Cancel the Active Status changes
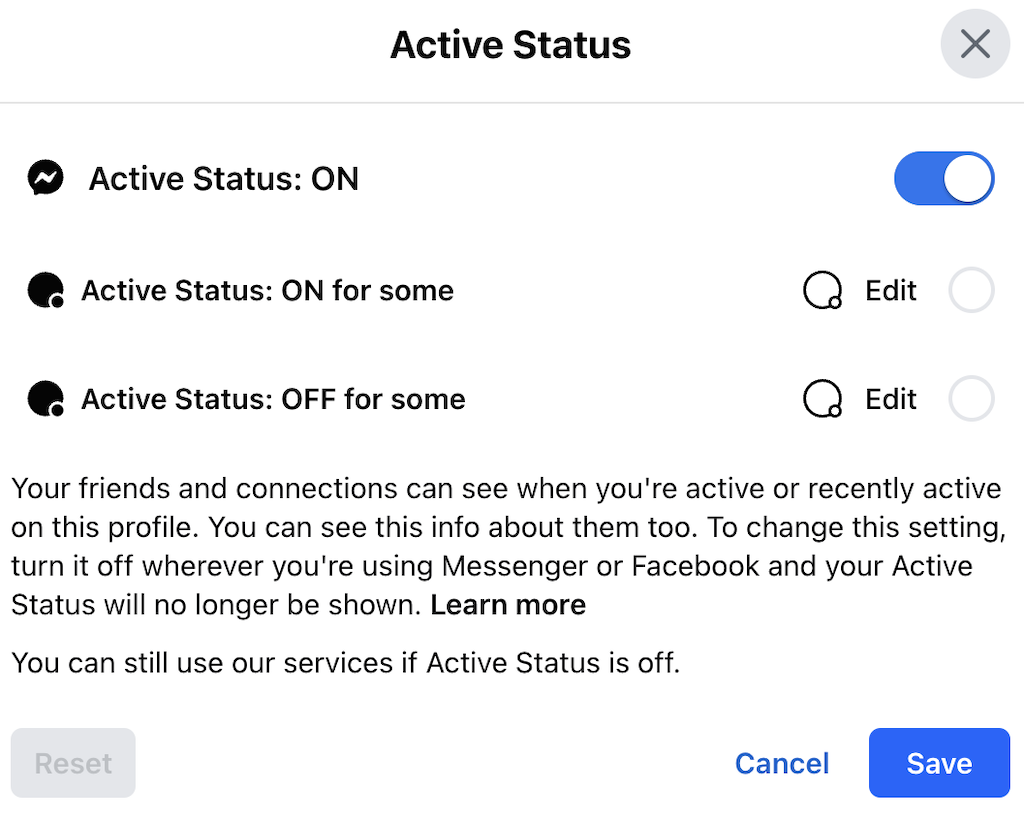Screen dimensions: 1024x822 point(782,764)
